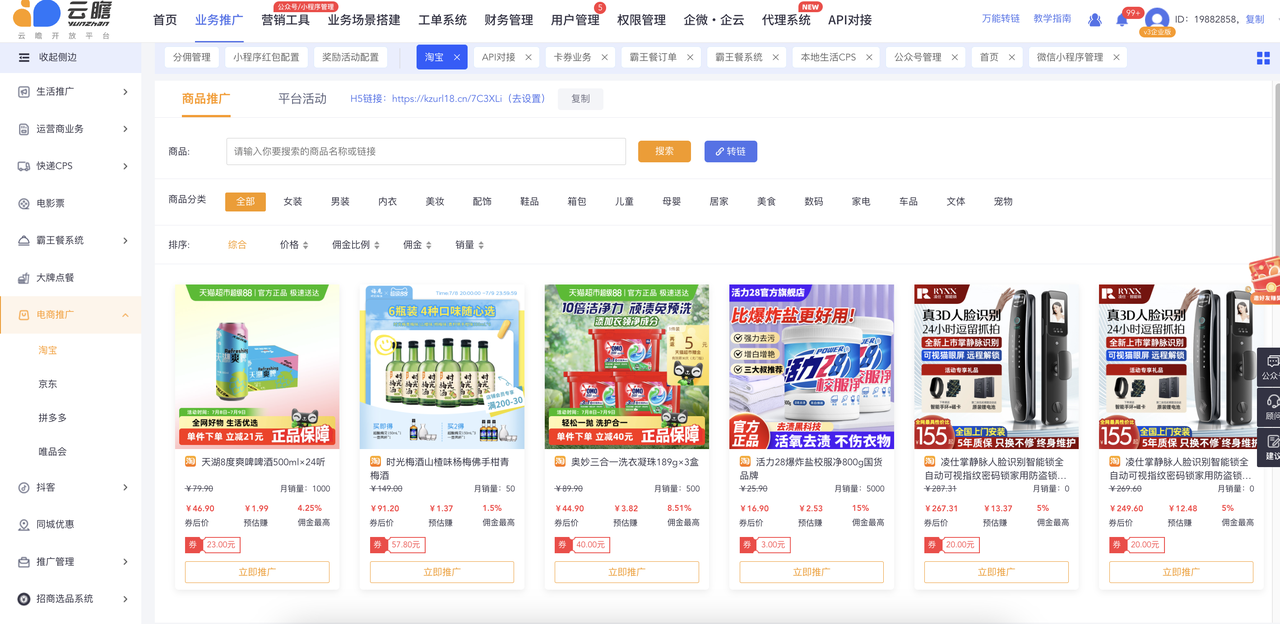The width and height of the screenshot is (1280, 624).
Task: Close the 霸王餐系统 tab
Action: [x=776, y=57]
